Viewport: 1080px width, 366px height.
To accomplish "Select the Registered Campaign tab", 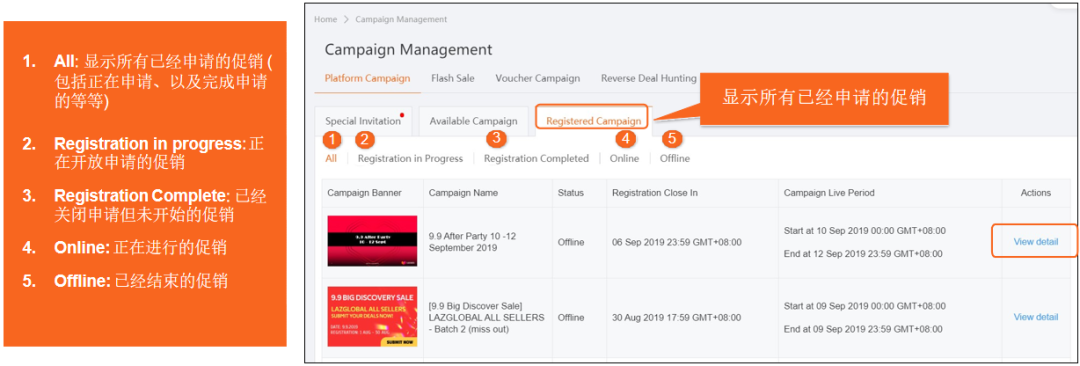I will (593, 121).
